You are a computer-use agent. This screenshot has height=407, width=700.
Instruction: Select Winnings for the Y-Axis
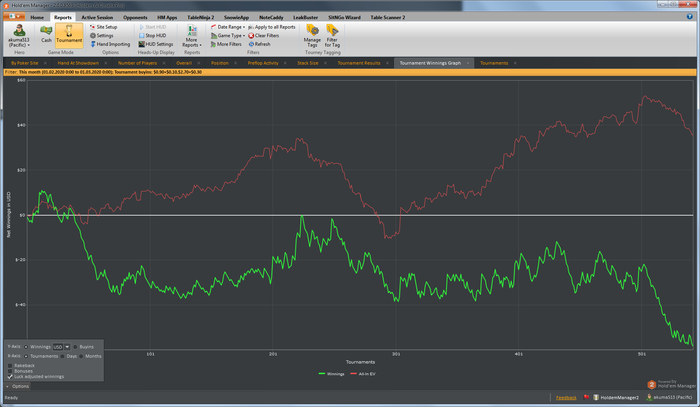click(26, 347)
